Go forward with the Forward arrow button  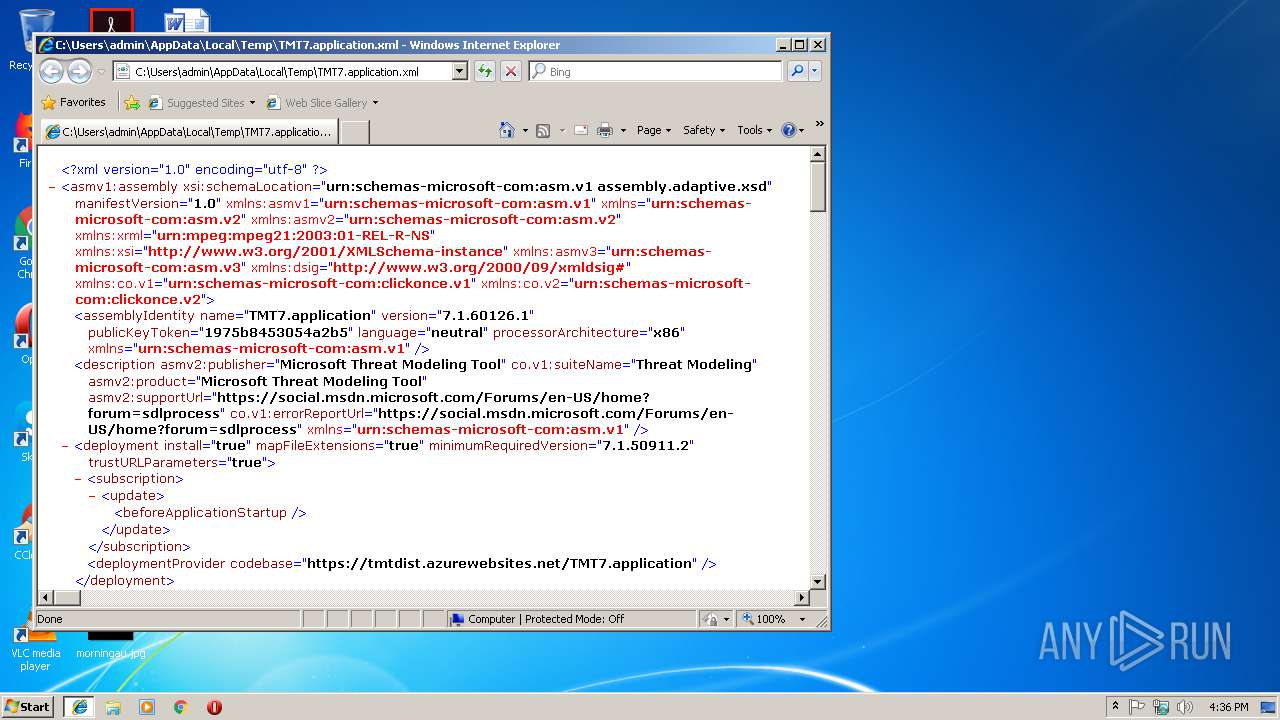[x=80, y=71]
